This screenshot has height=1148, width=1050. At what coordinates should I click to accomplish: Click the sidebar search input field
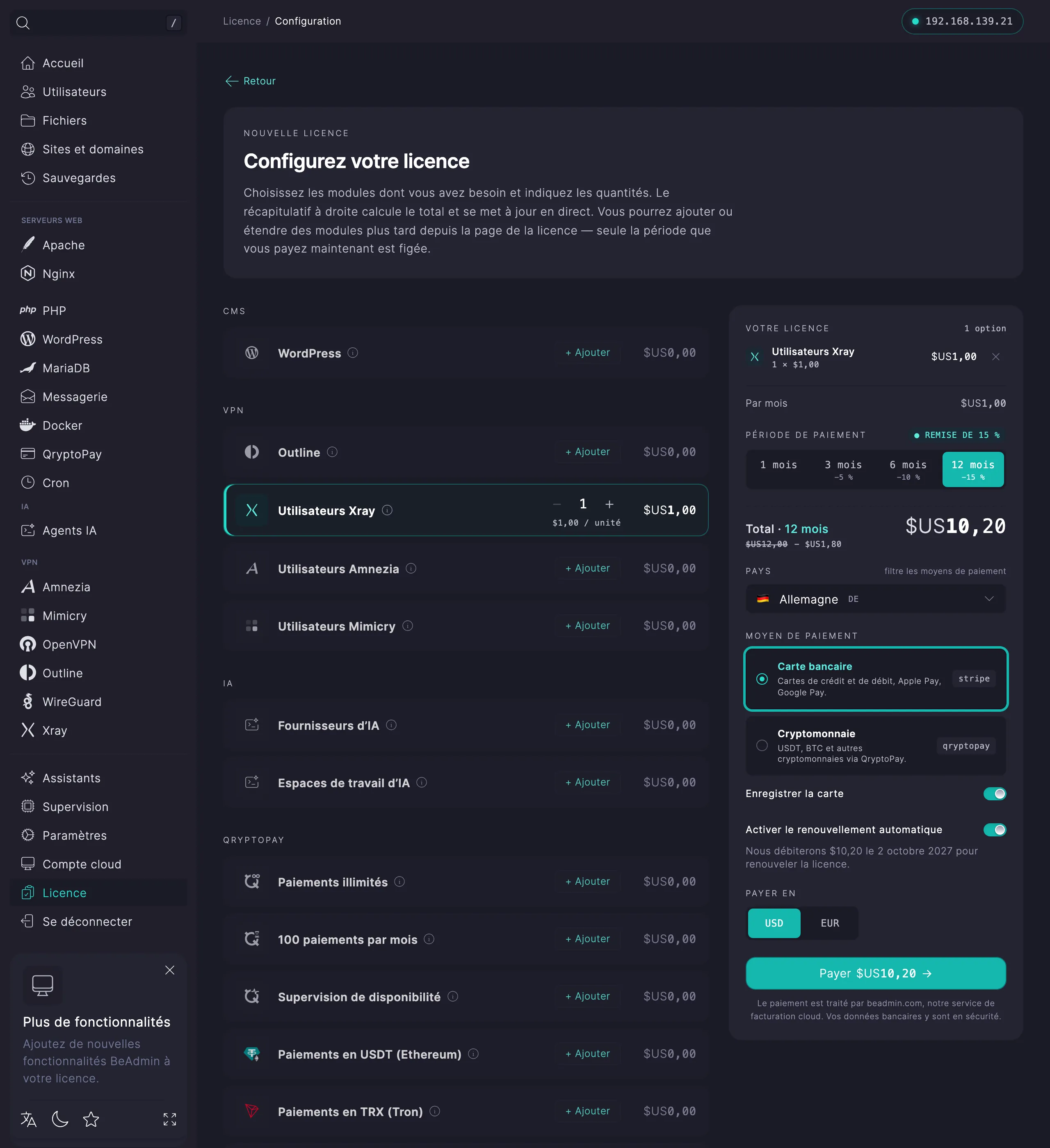coord(98,23)
